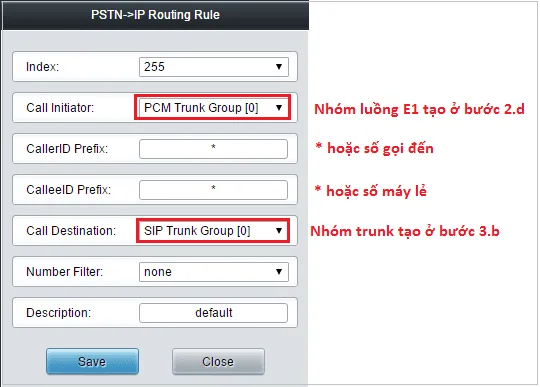Open the Call Initiator dropdown
This screenshot has height=387, width=540.
tap(214, 108)
